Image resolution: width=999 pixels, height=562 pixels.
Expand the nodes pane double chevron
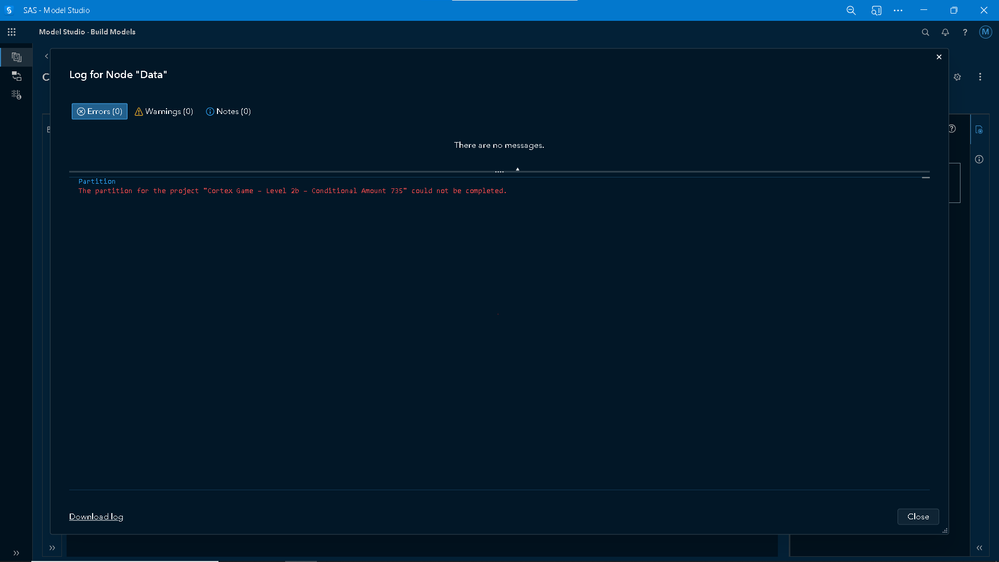click(x=52, y=547)
